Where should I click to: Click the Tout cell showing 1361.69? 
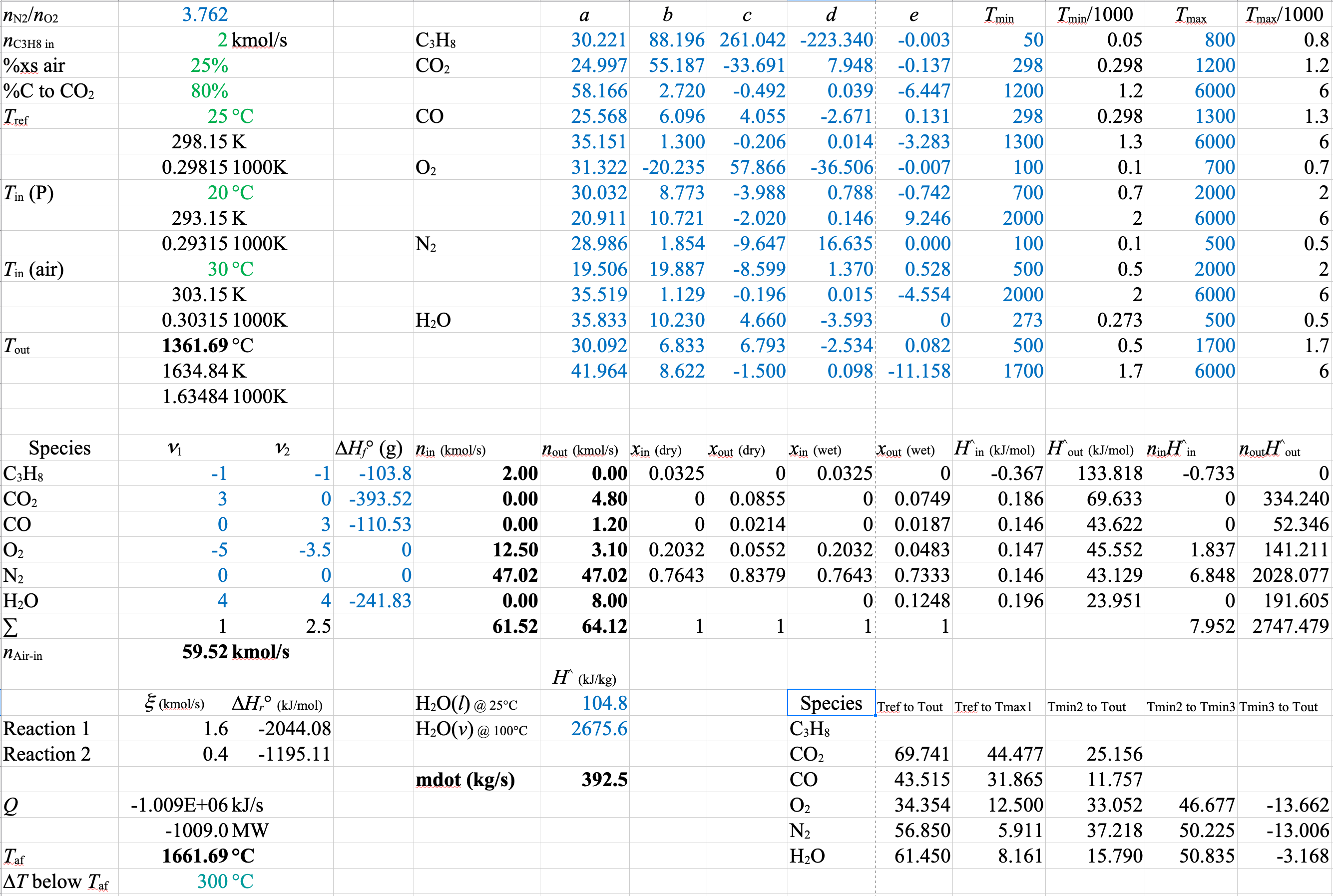(x=194, y=346)
